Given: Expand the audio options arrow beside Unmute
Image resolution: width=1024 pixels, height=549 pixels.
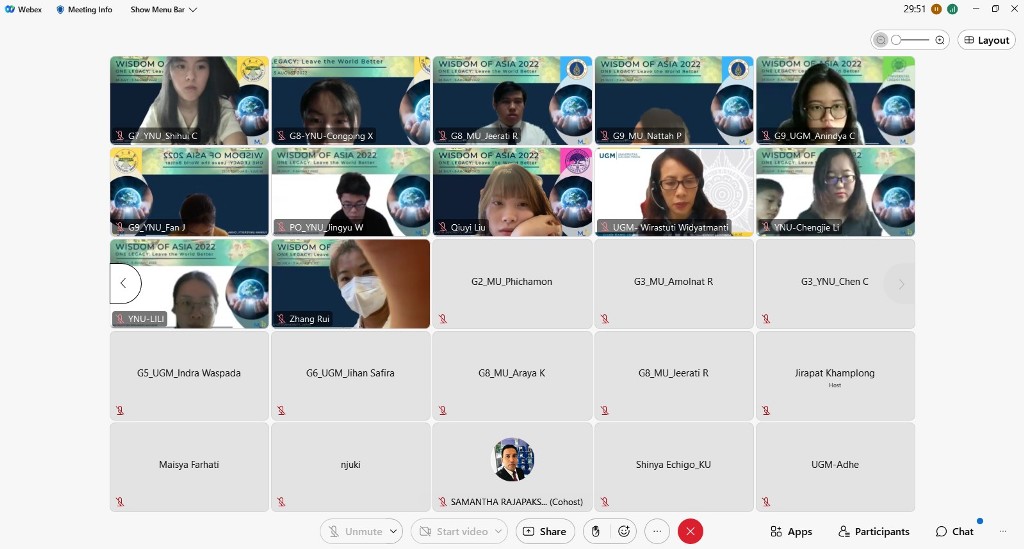Looking at the screenshot, I should 394,532.
